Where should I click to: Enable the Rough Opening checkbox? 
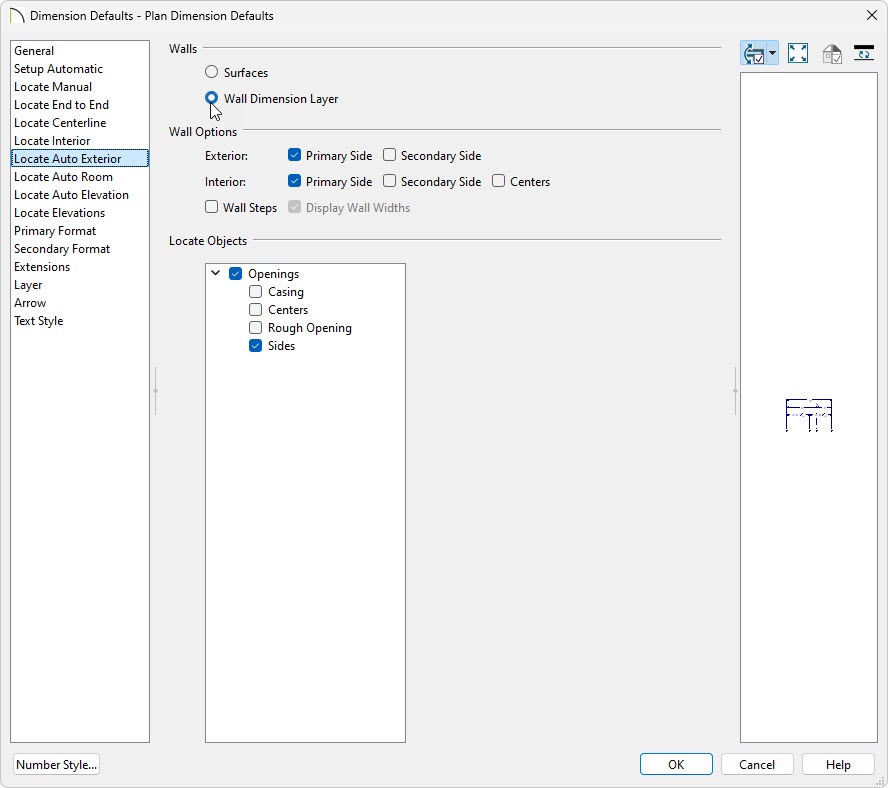[255, 328]
